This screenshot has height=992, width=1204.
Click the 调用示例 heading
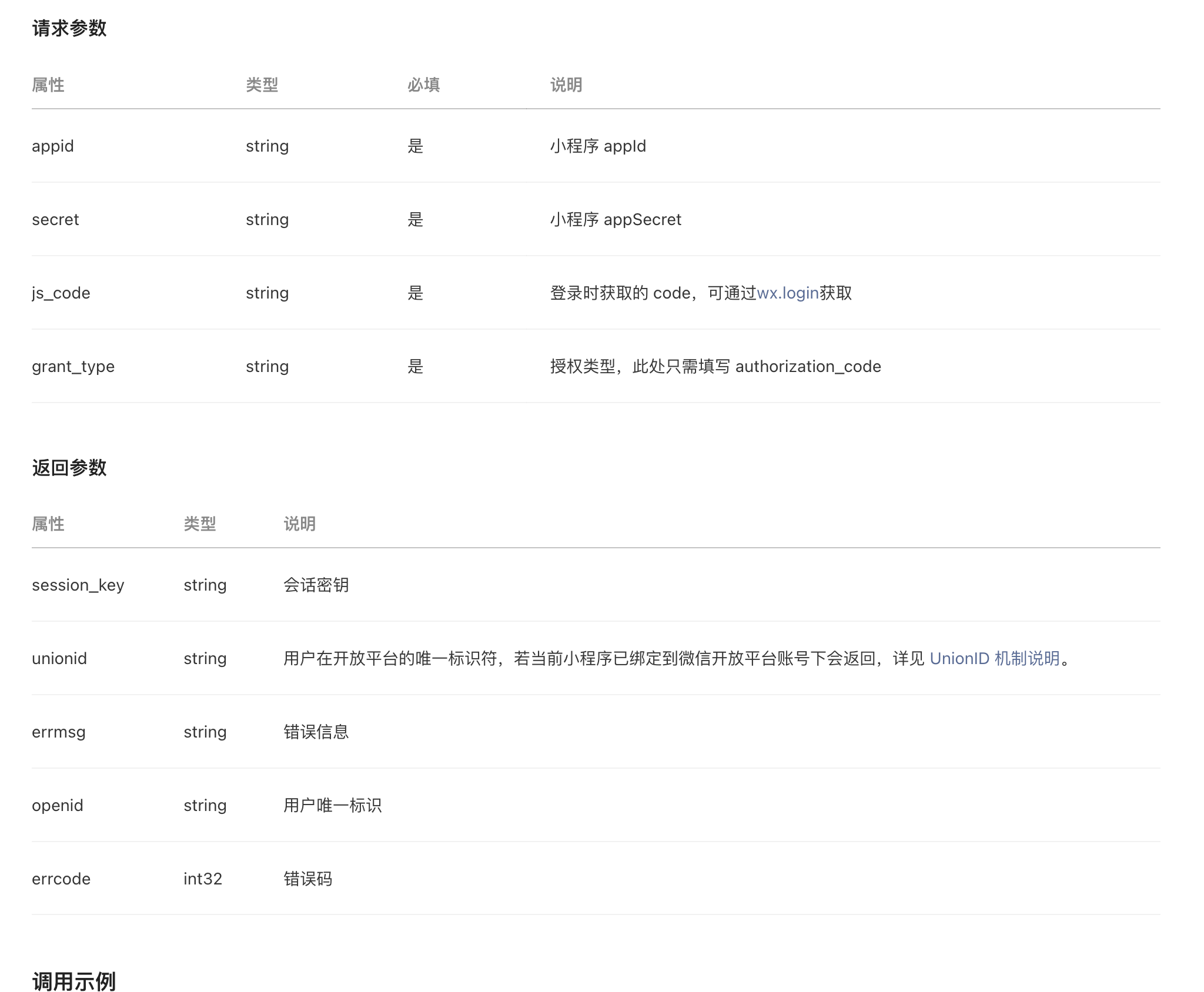point(74,981)
